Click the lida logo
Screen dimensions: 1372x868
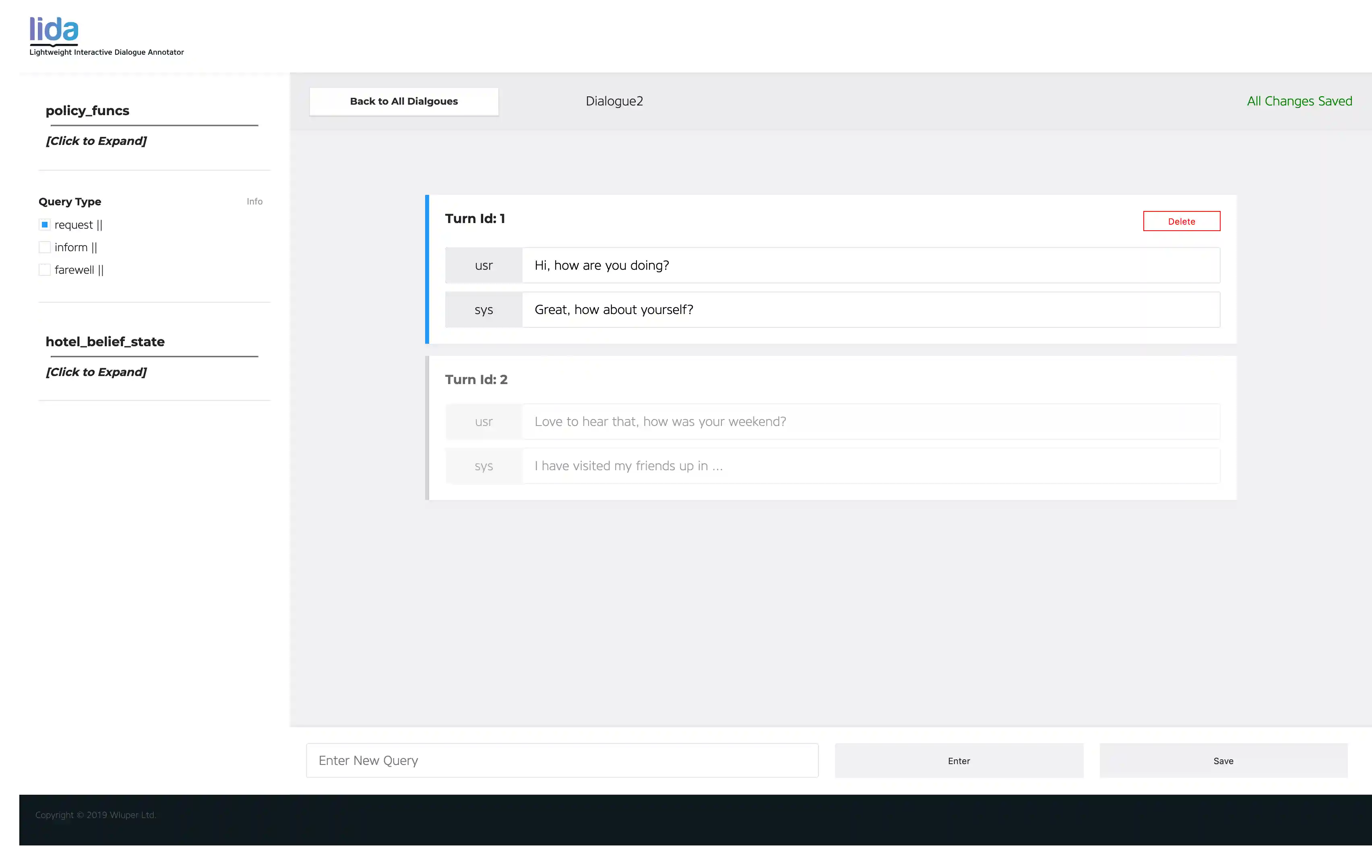tap(53, 29)
